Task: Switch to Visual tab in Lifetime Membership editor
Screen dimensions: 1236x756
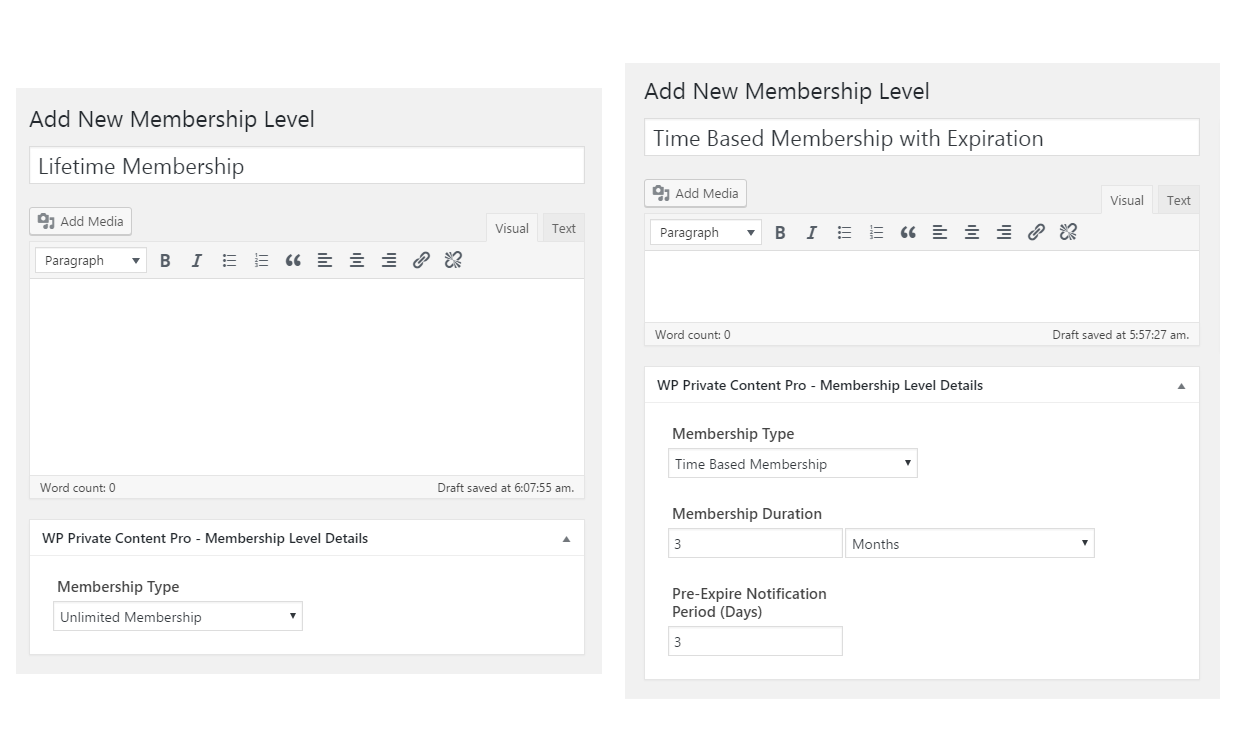Action: point(512,228)
